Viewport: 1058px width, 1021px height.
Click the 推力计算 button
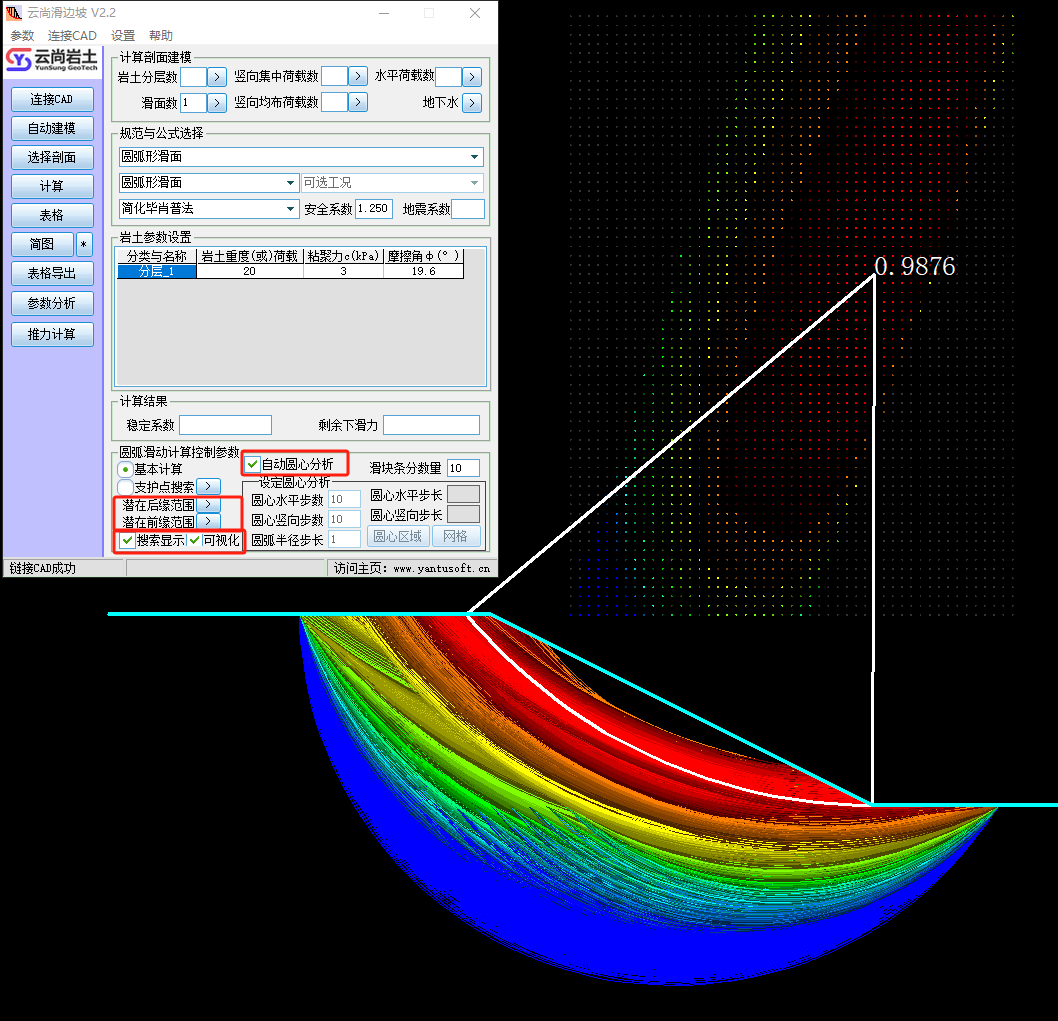[x=52, y=334]
